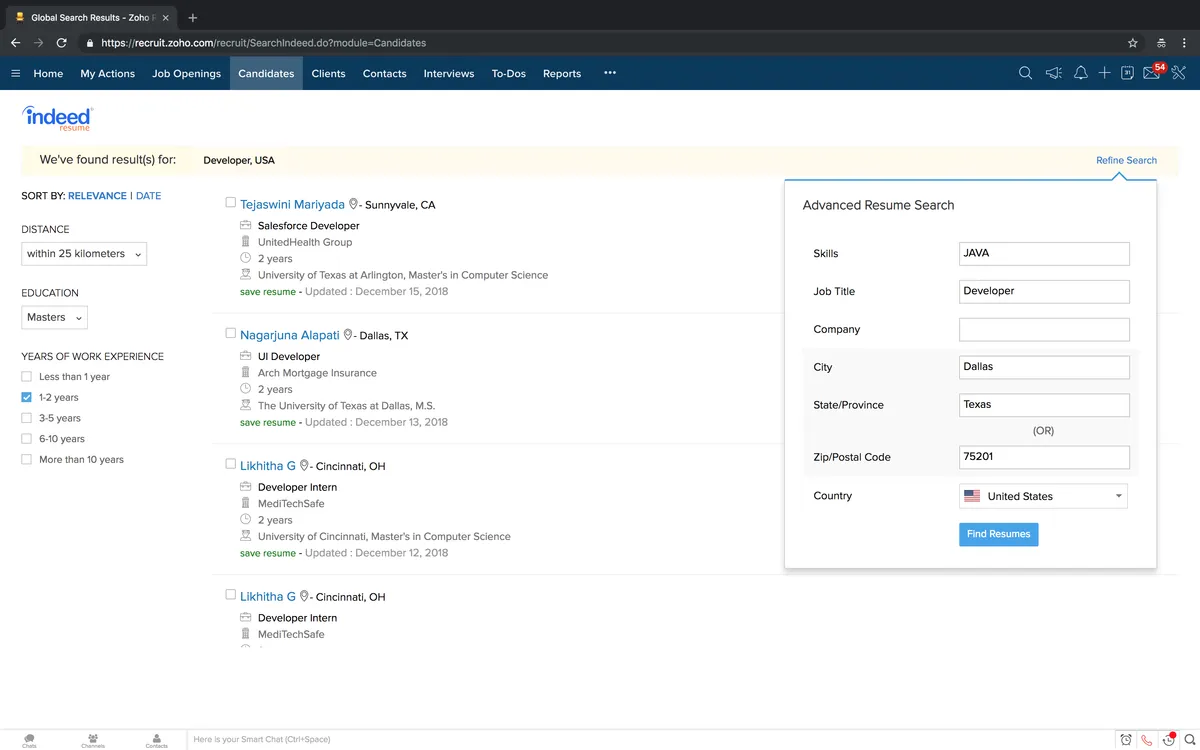Sort results by RELEVANCE
The image size is (1200, 750).
click(x=97, y=196)
